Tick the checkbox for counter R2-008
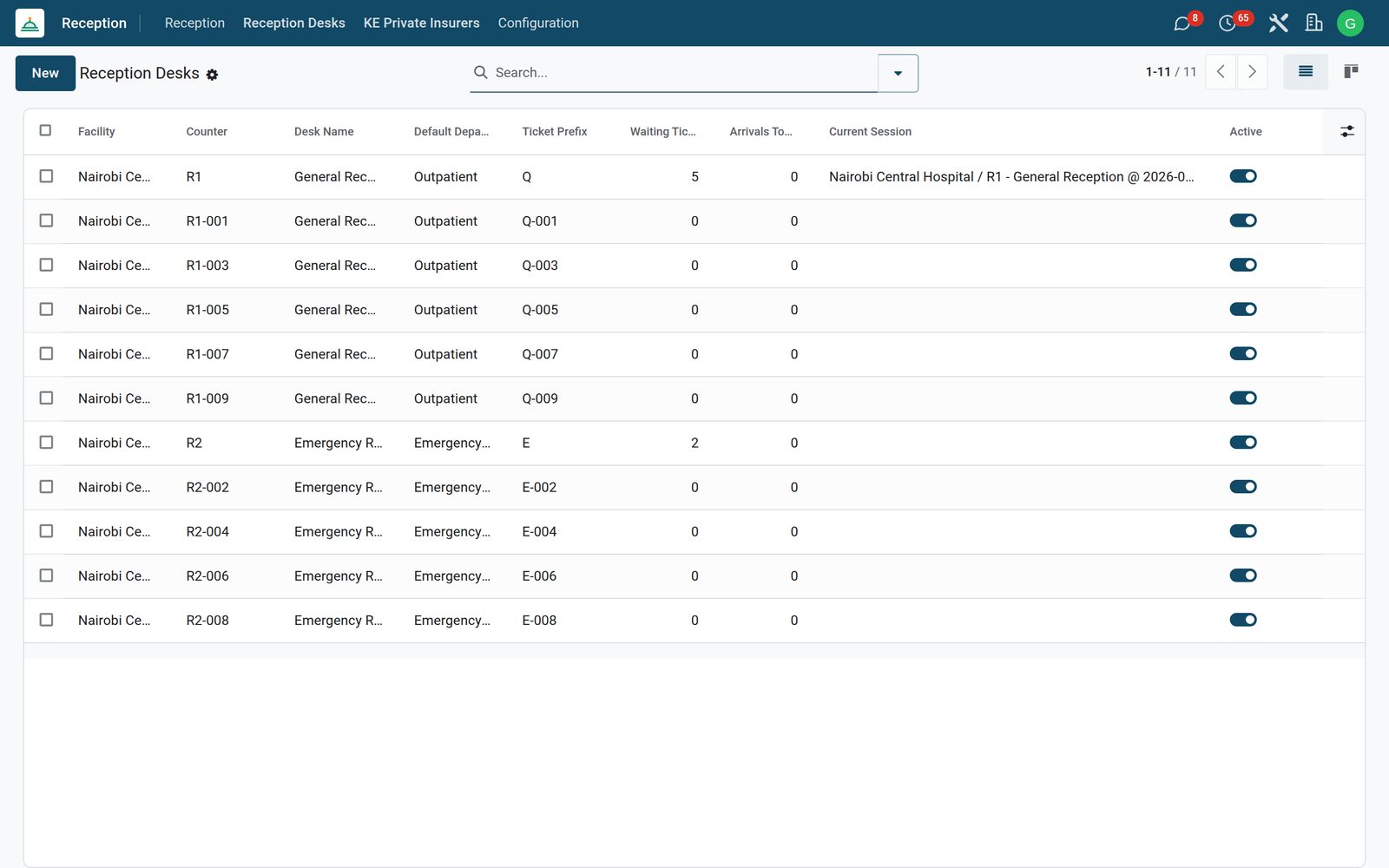Viewport: 1389px width, 868px height. pos(46,620)
